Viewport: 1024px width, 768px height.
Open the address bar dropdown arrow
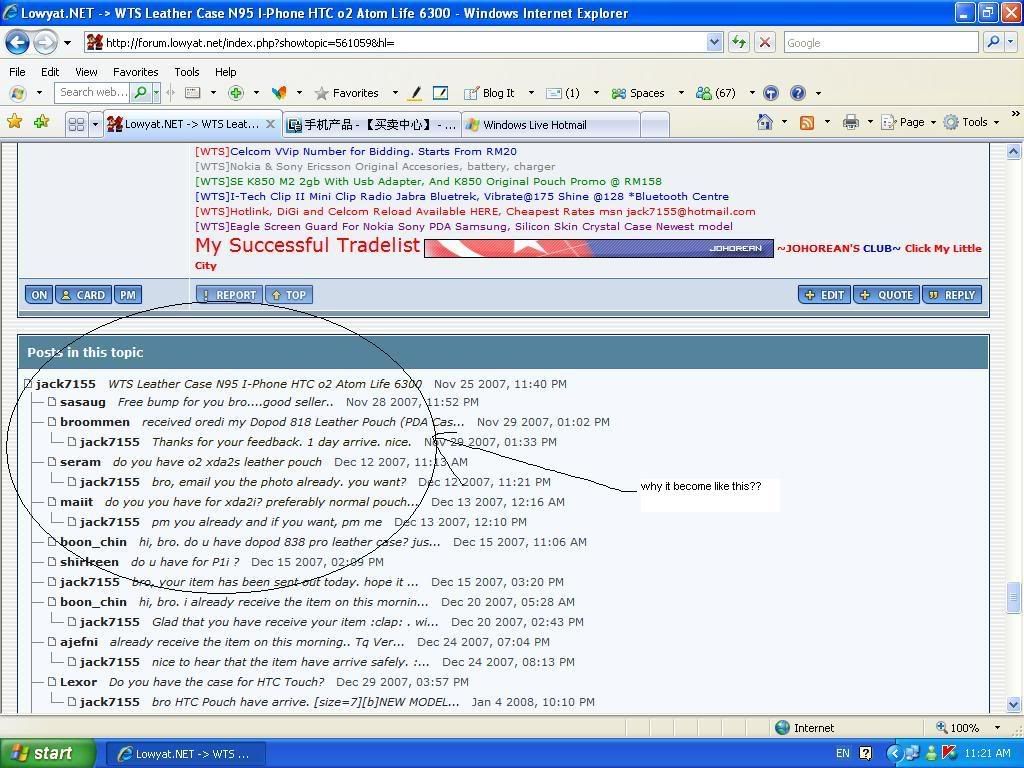[712, 42]
